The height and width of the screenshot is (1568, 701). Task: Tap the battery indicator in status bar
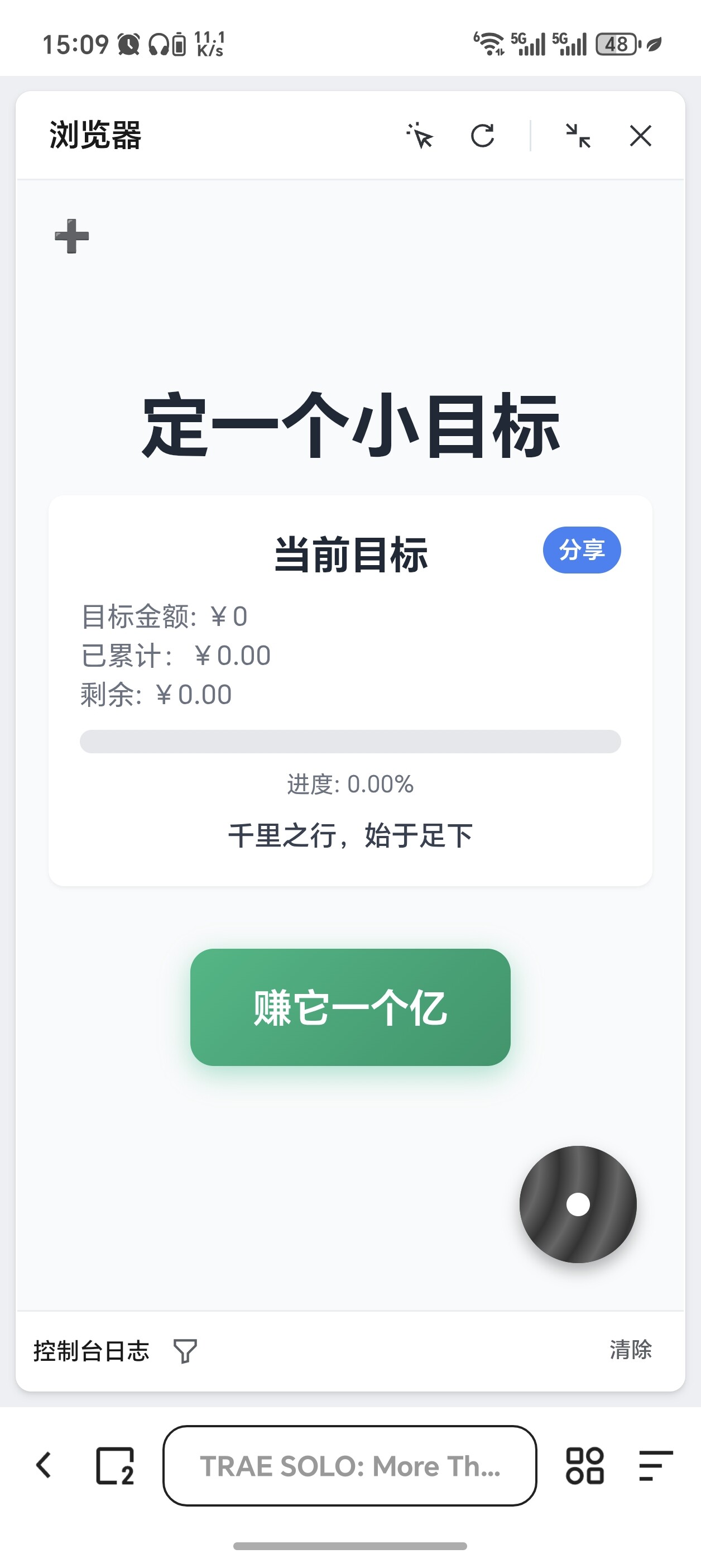pyautogui.click(x=618, y=45)
